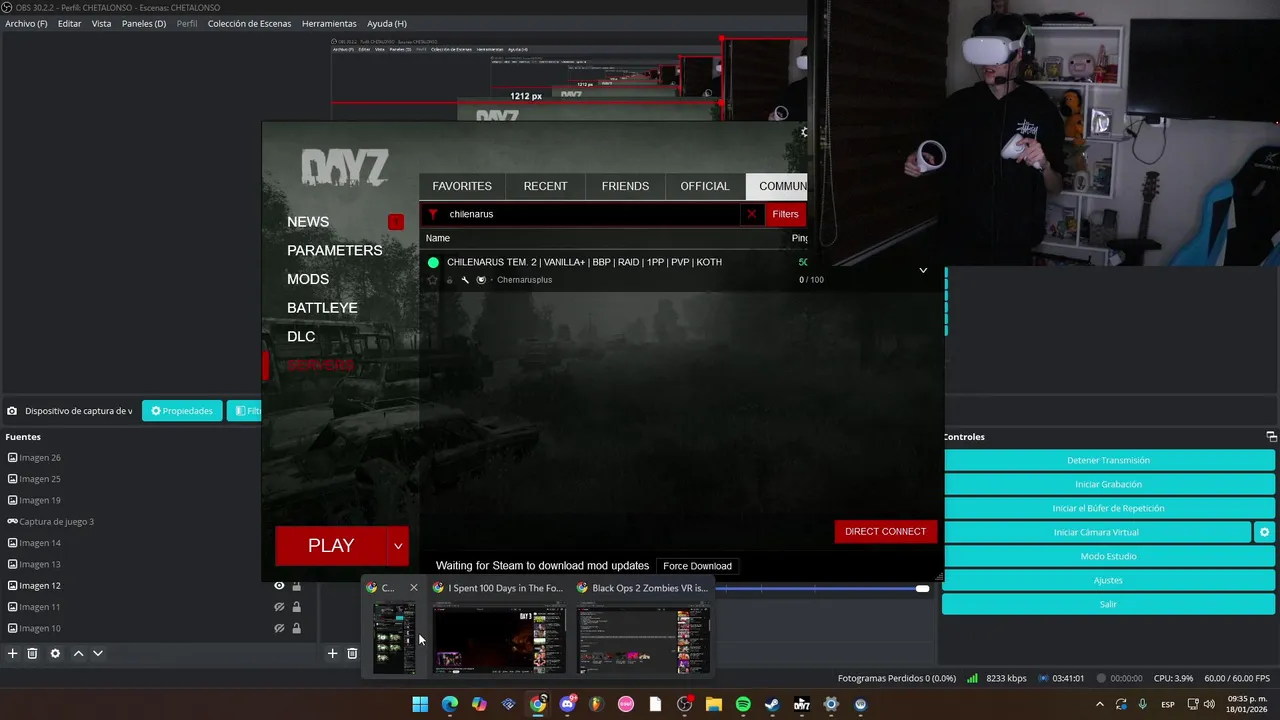Hide the Imagen 12 source with eye icon
1280x720 pixels.
click(279, 586)
